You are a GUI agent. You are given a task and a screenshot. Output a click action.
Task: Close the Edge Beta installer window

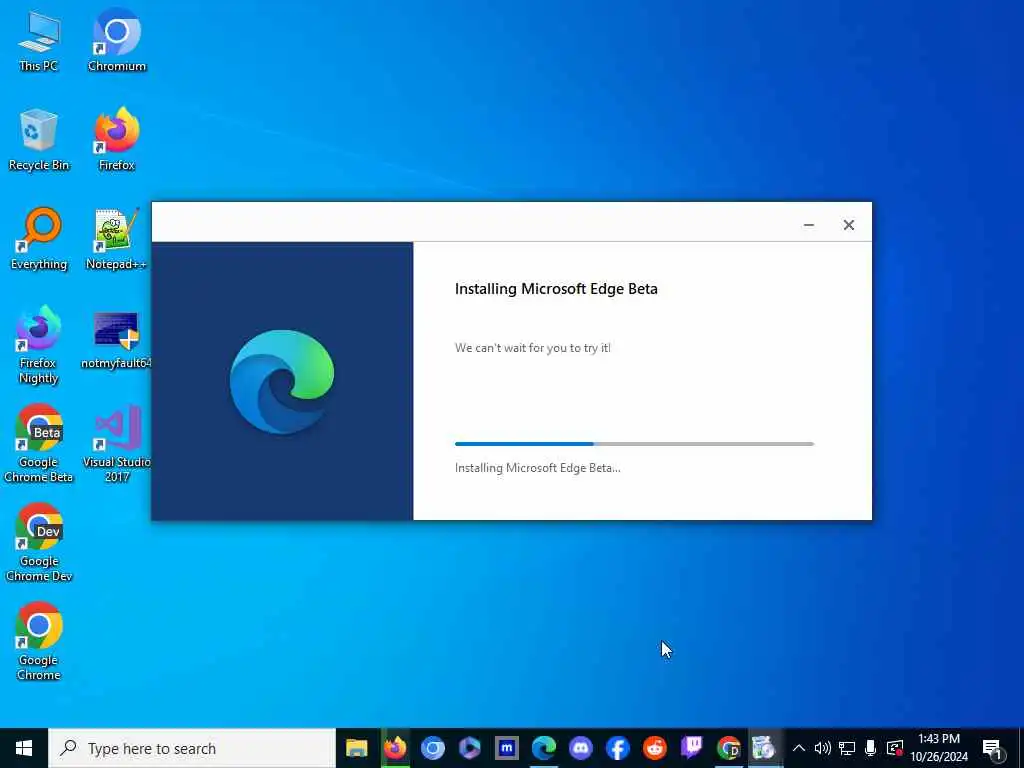(848, 225)
